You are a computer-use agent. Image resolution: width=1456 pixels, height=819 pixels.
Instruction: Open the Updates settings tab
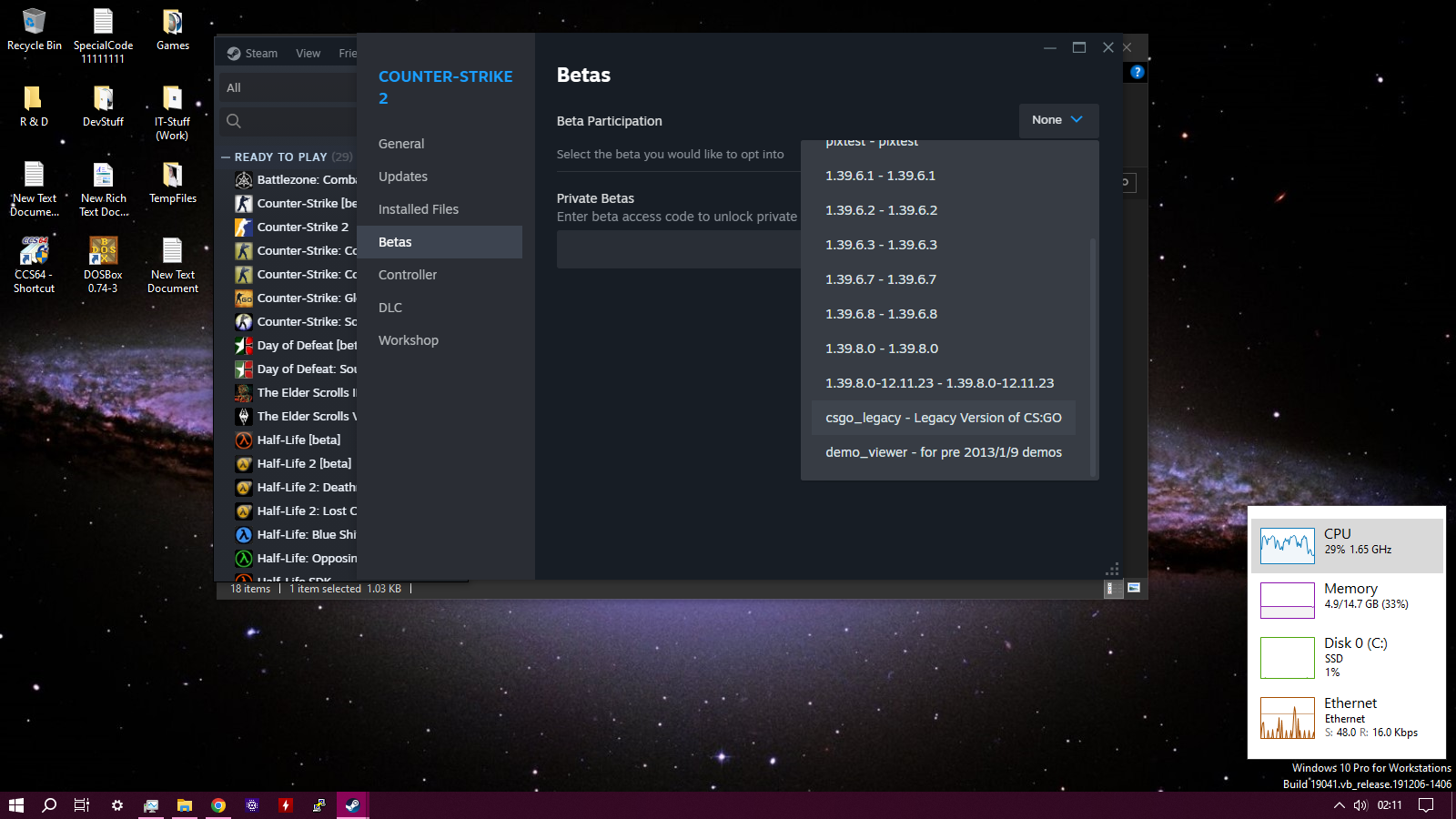click(440, 177)
